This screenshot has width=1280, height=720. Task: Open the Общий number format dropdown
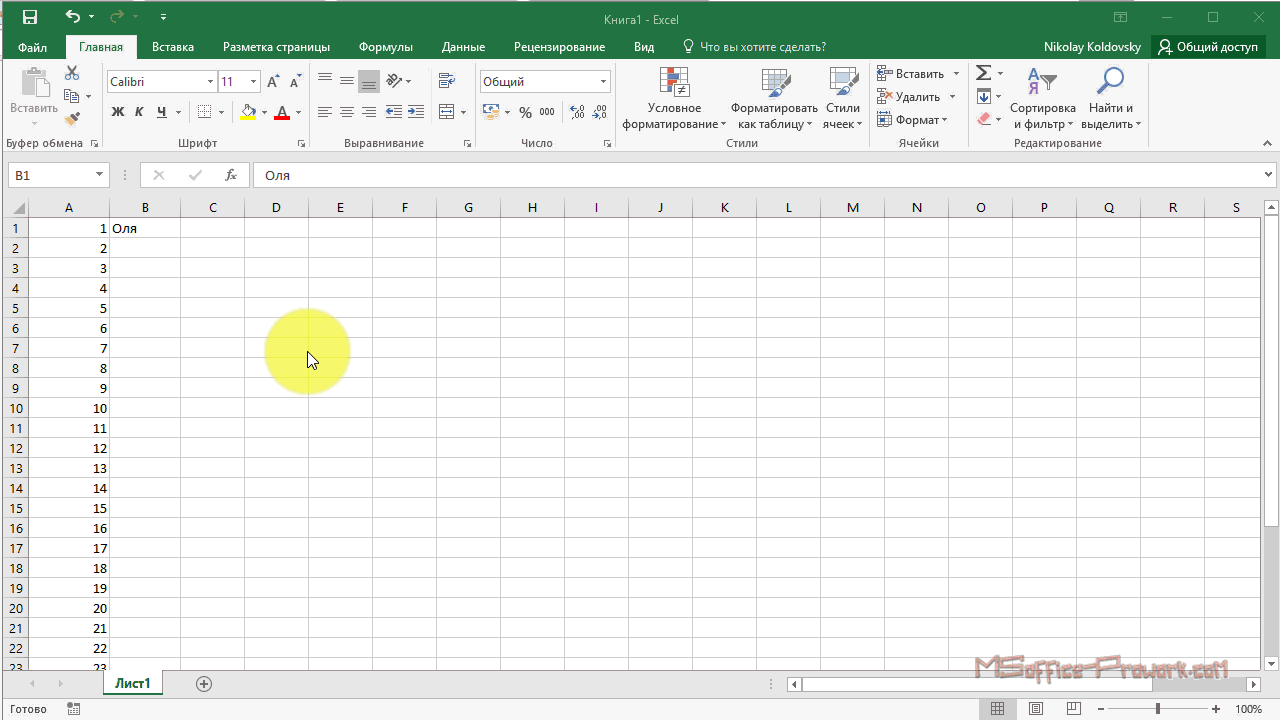coord(604,82)
